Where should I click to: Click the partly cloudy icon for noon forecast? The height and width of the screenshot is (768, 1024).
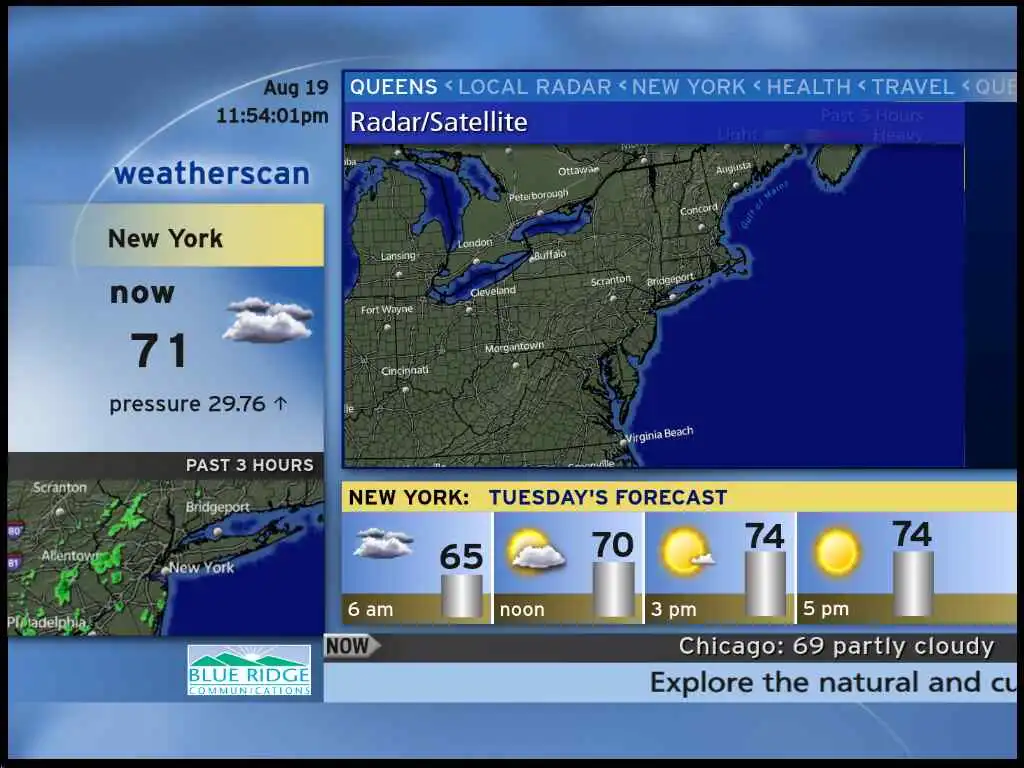point(535,550)
